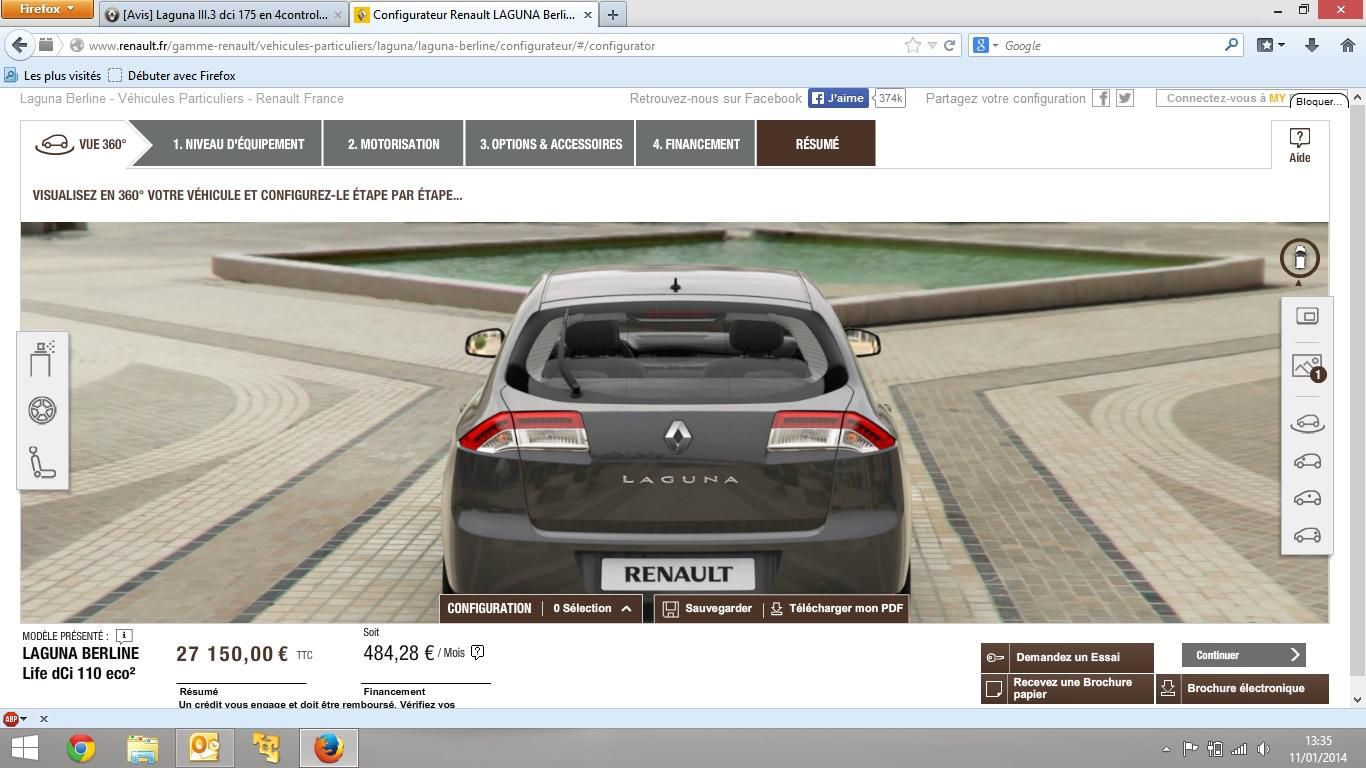The image size is (1366, 768).
Task: Click the Facebook J'aime button
Action: point(837,98)
